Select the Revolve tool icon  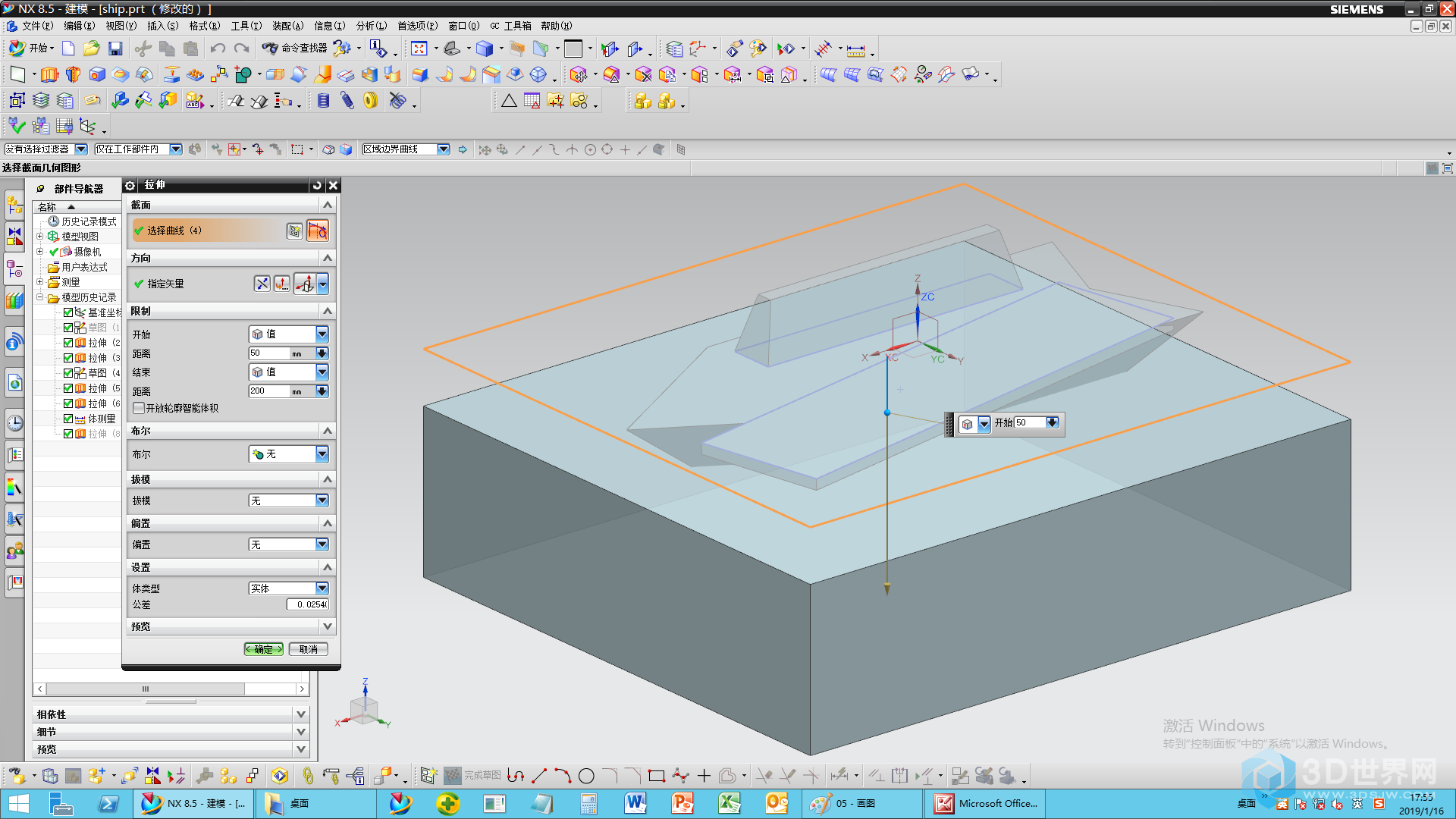point(74,74)
